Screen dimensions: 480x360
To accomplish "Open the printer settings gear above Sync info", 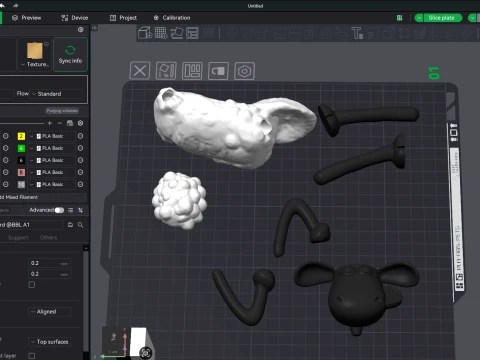I will 81,30.
